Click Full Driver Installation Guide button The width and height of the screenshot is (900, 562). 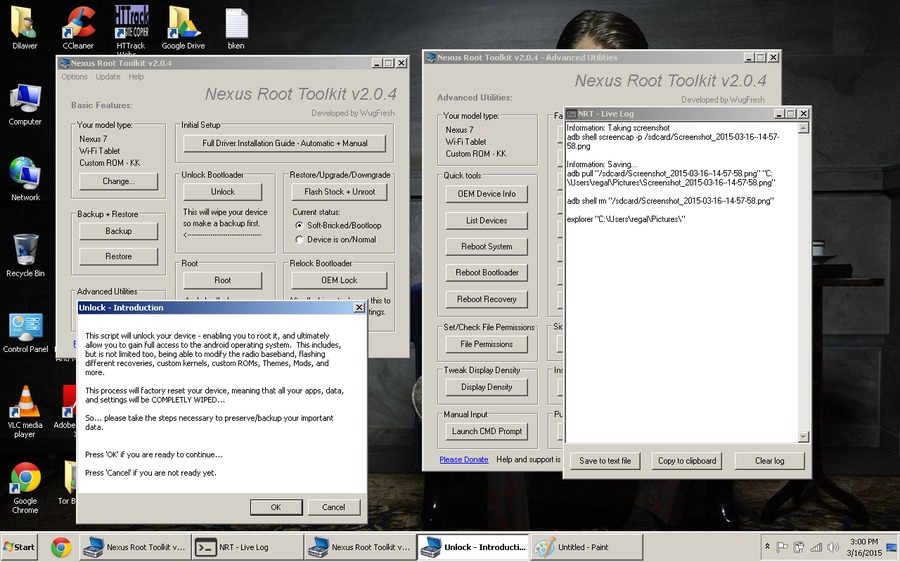pos(285,143)
